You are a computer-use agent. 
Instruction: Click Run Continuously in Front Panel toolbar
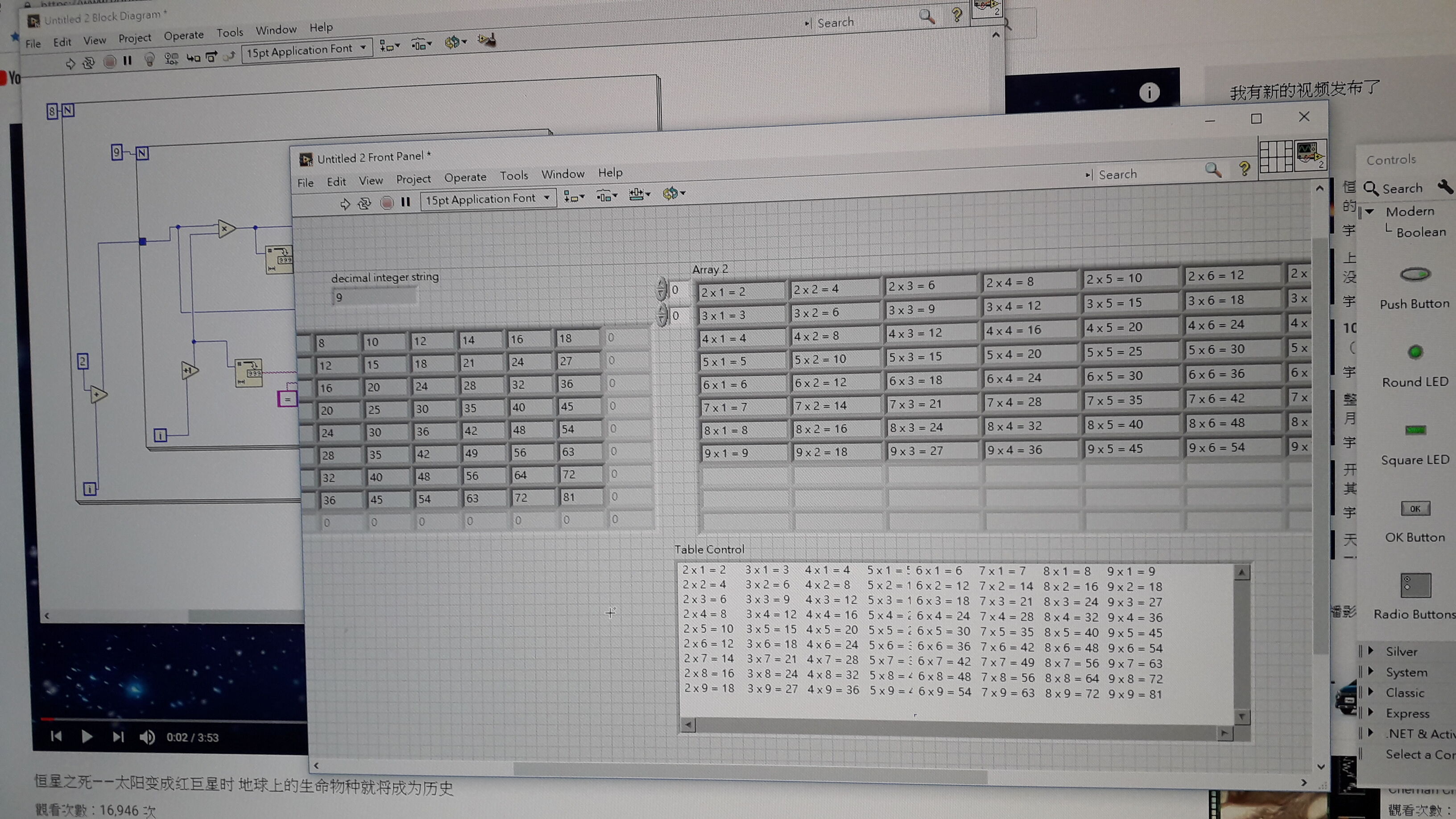(x=364, y=203)
